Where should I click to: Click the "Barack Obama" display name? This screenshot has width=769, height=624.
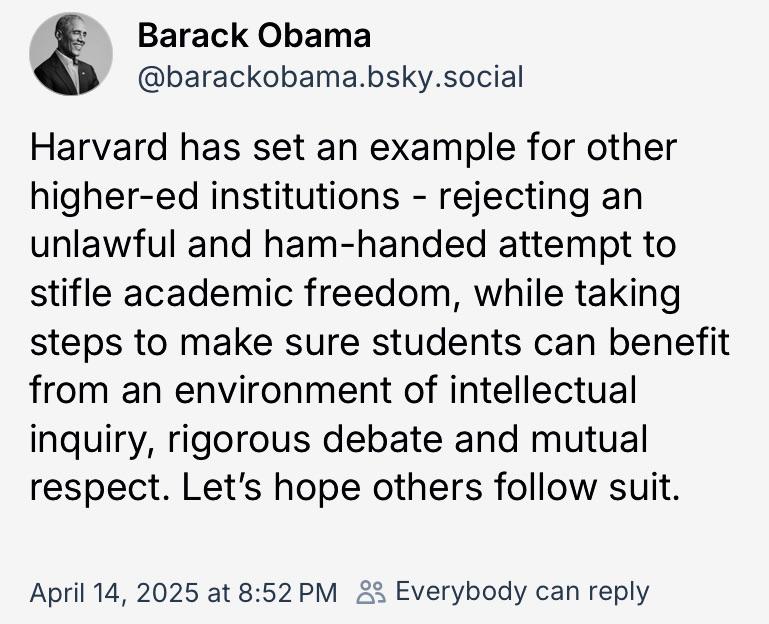click(x=254, y=36)
